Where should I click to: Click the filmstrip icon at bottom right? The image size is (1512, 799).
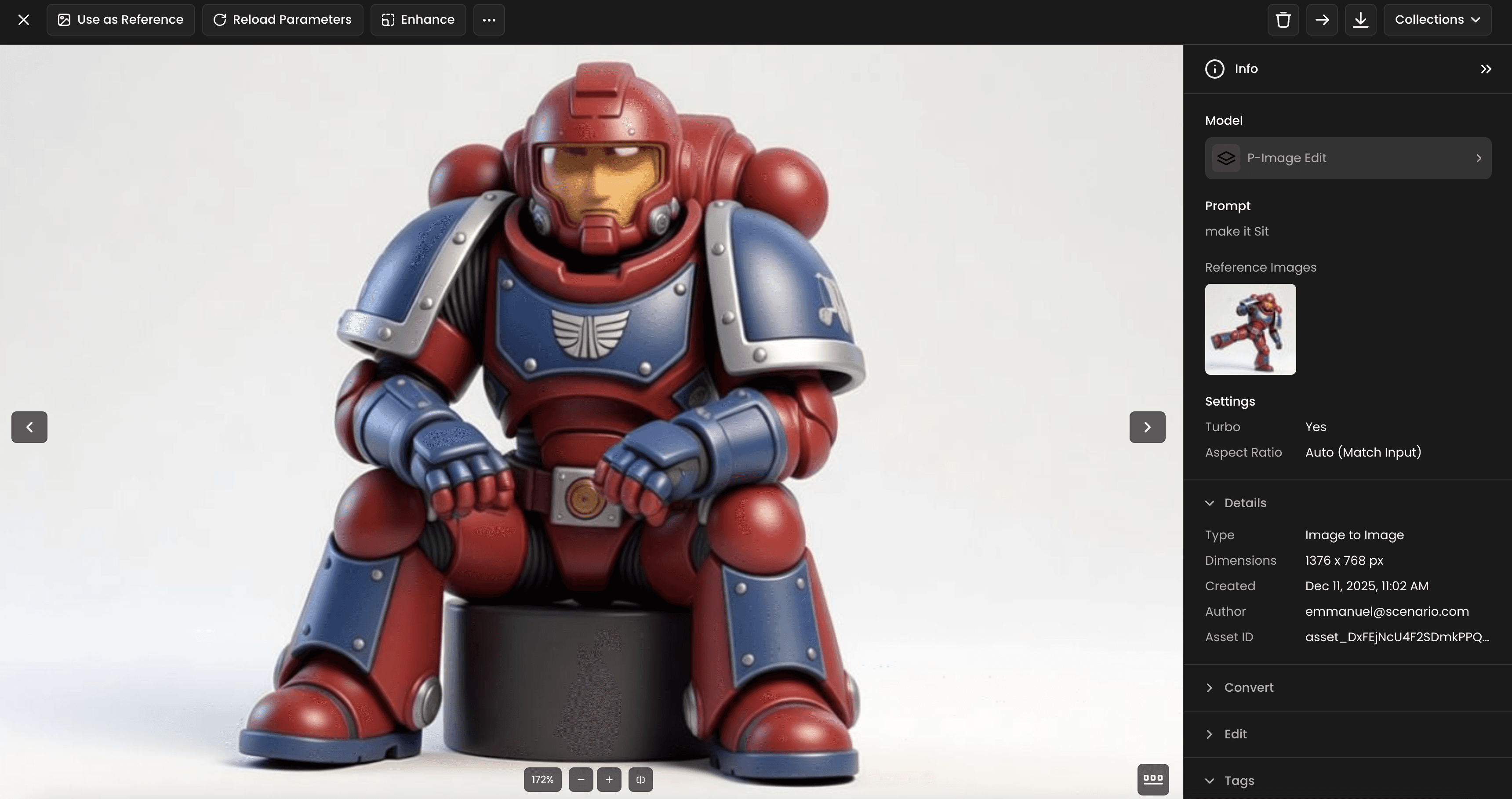(1153, 779)
